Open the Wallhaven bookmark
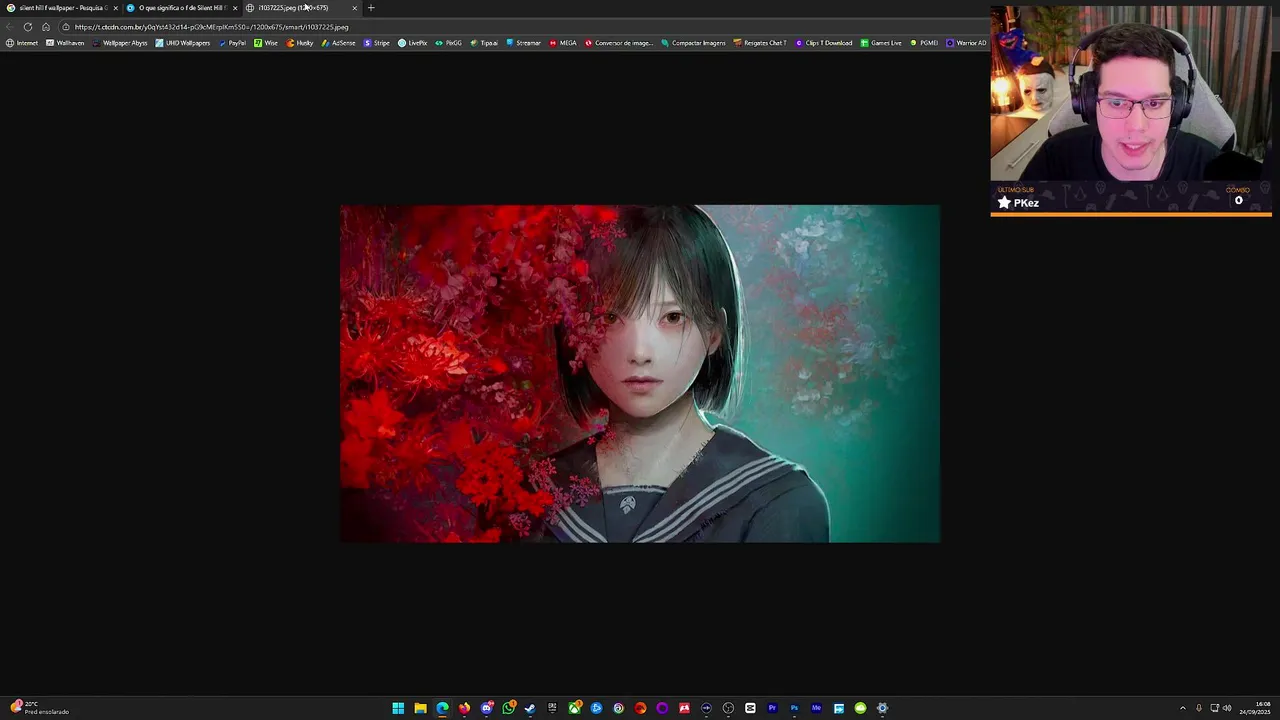This screenshot has width=1280, height=720. [65, 43]
